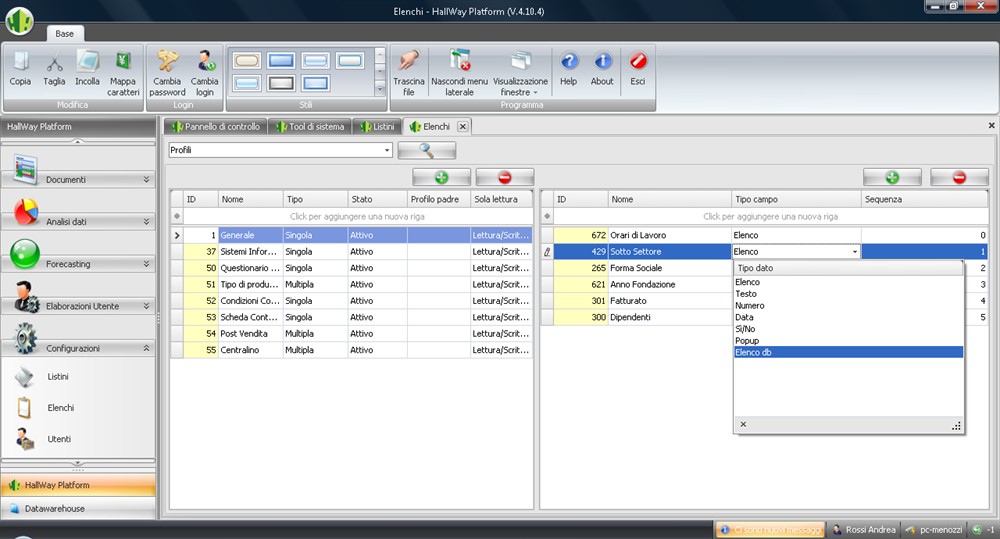Viewport: 1000px width, 539px height.
Task: Select the Orari di Lavoro field row
Action: [x=765, y=235]
